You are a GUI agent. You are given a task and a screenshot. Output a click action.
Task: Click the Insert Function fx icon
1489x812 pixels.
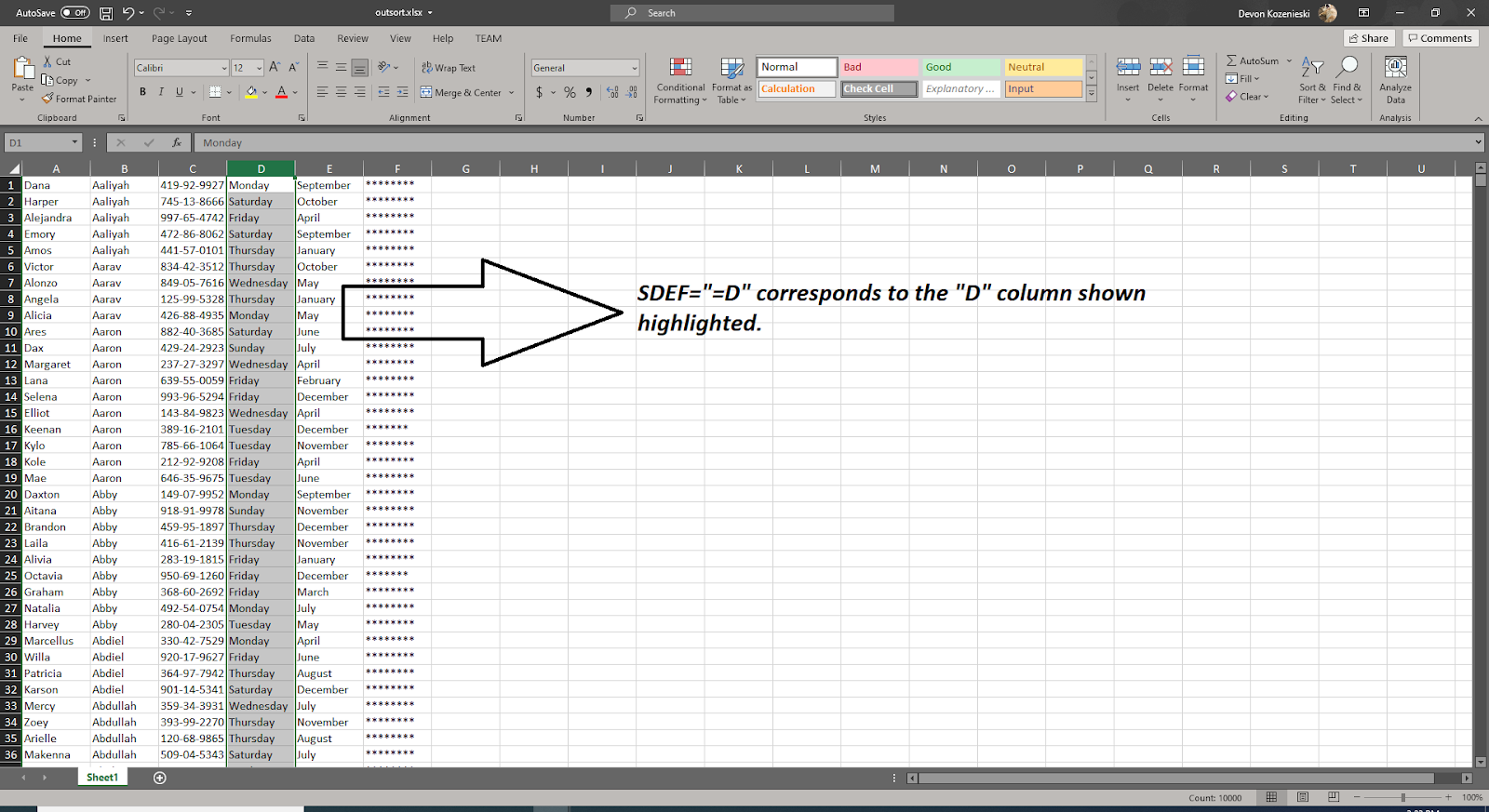coord(176,142)
